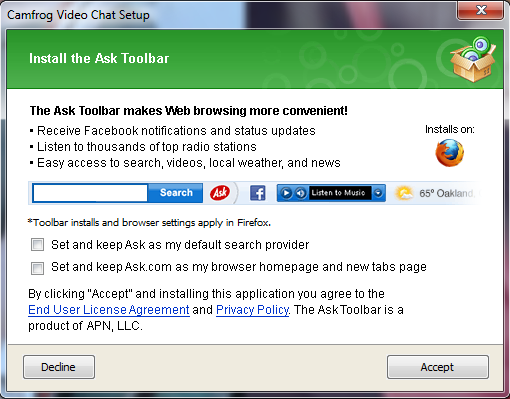This screenshot has width=510, height=399.
Task: Click the play button in music widget
Action: click(x=286, y=193)
